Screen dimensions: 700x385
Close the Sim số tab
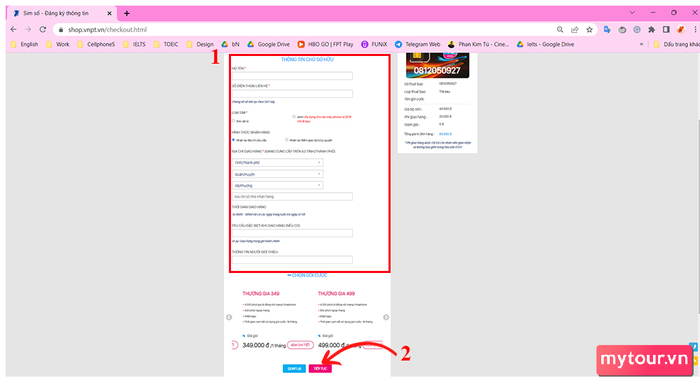point(109,13)
